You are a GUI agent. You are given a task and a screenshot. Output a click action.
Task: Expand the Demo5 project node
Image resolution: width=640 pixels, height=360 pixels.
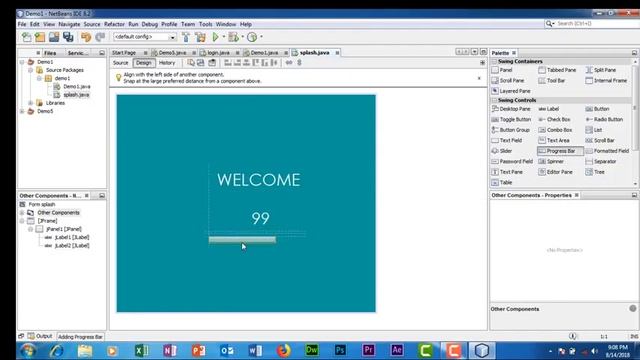point(22,111)
